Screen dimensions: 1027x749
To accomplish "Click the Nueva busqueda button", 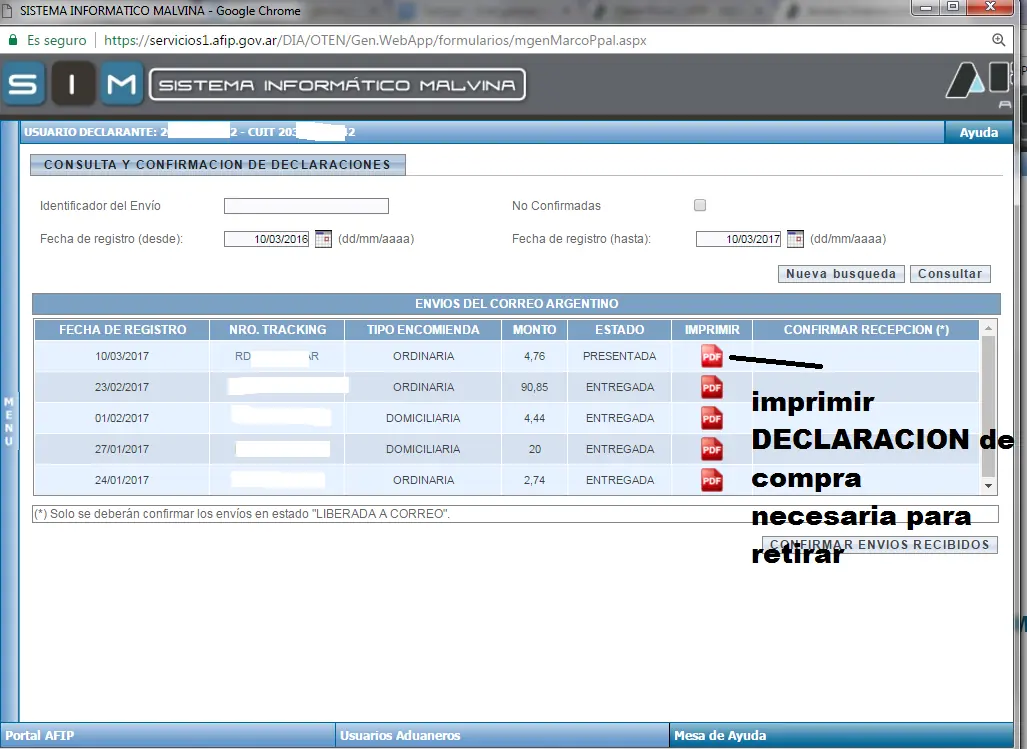I will coord(841,274).
